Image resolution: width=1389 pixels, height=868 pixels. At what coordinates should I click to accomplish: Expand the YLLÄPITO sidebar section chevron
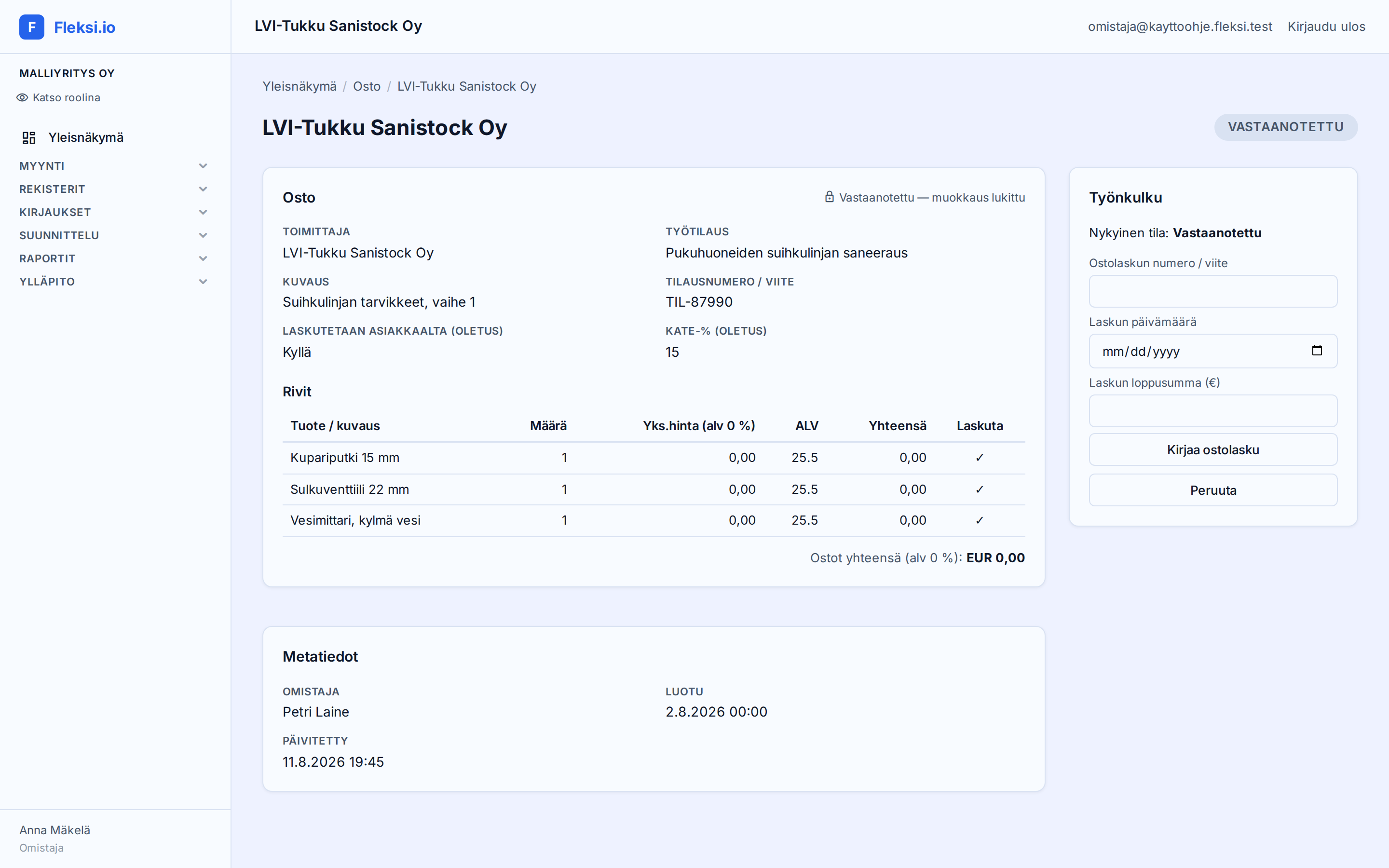click(x=203, y=281)
